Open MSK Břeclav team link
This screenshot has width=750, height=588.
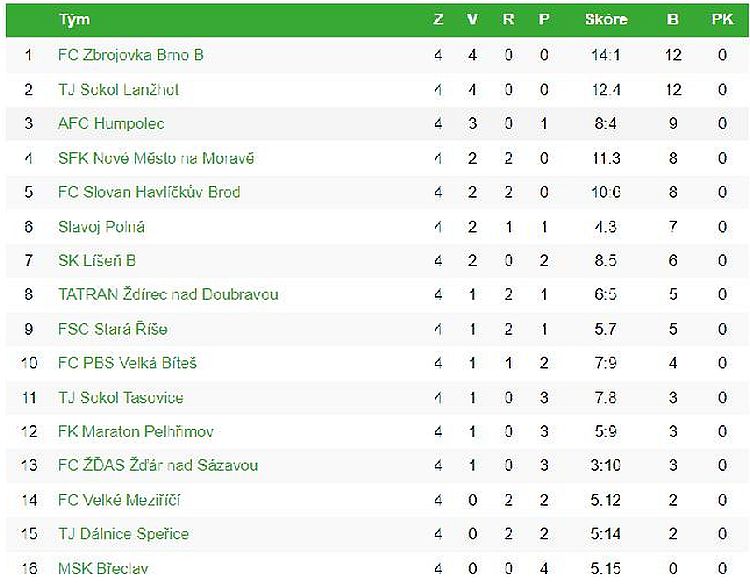point(103,568)
